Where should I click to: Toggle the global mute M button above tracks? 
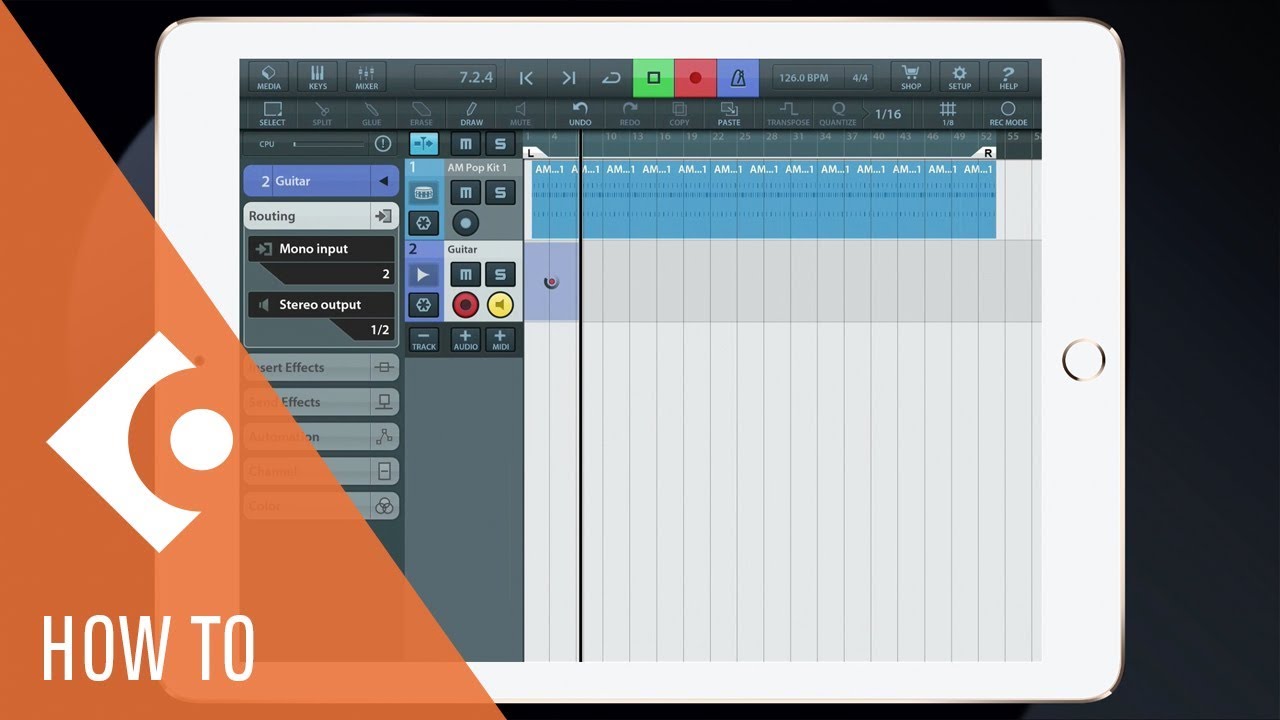pyautogui.click(x=465, y=144)
